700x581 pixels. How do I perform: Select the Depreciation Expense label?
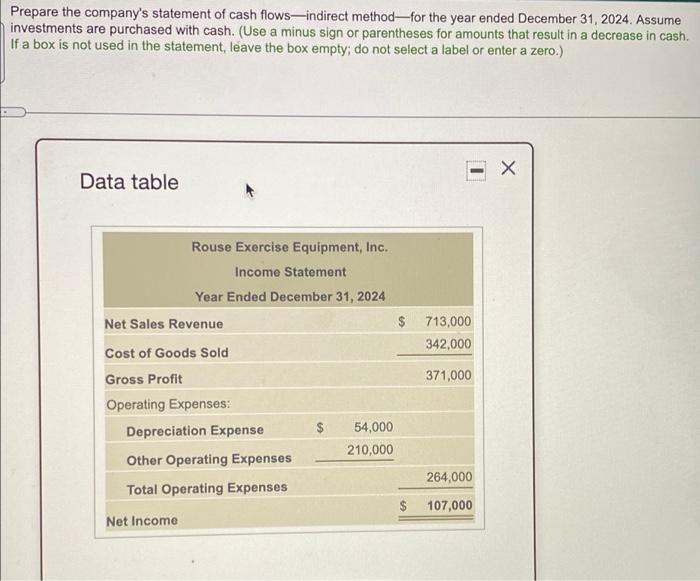click(x=195, y=431)
